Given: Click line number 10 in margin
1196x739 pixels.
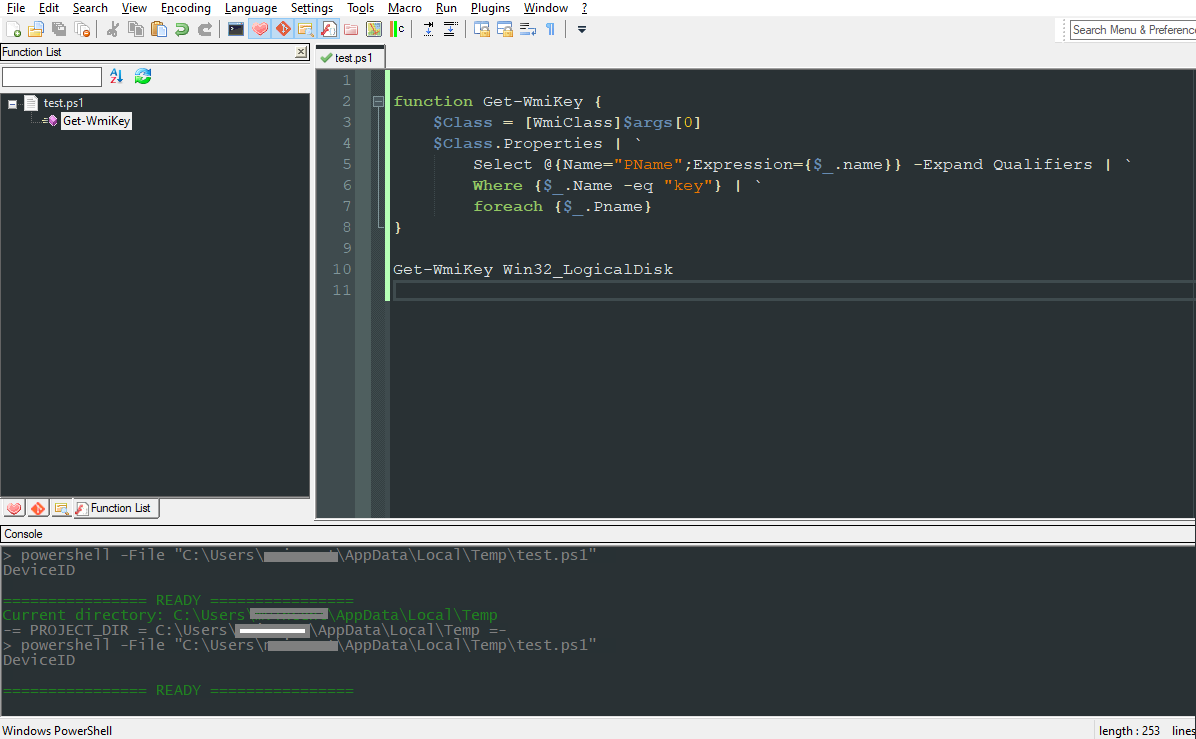Looking at the screenshot, I should point(341,269).
